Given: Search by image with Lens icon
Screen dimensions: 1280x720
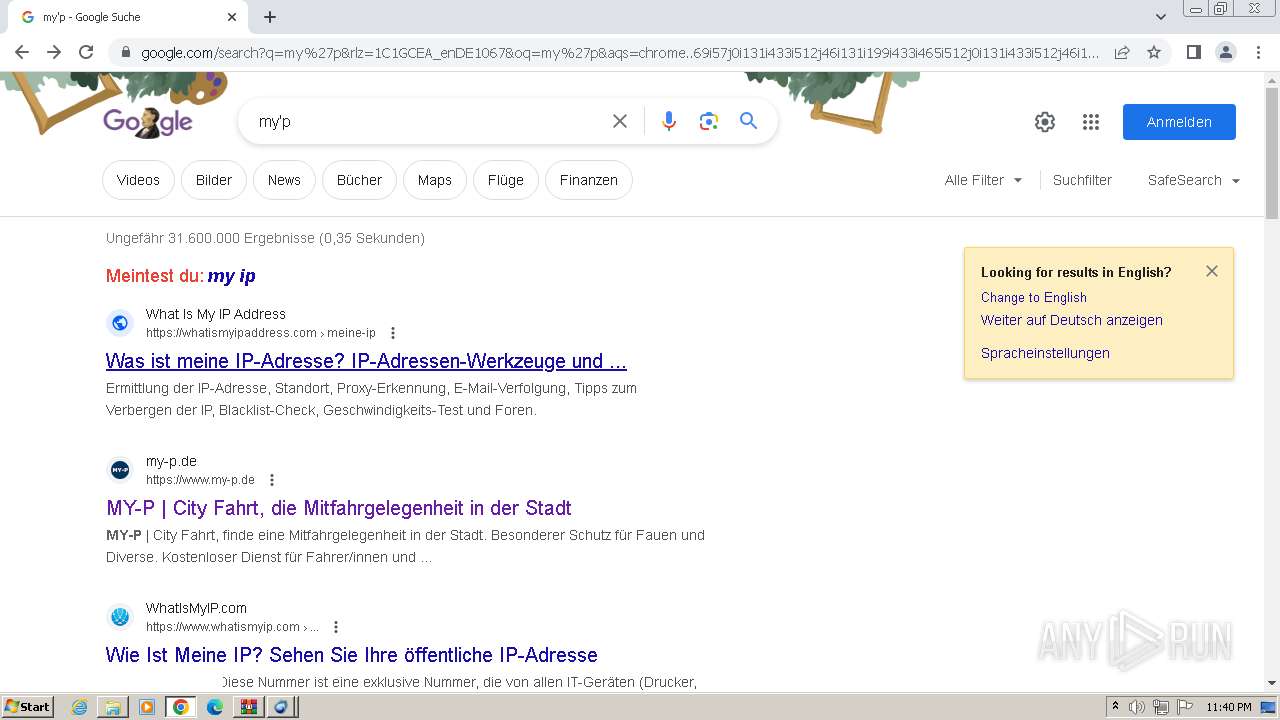Looking at the screenshot, I should (x=709, y=121).
